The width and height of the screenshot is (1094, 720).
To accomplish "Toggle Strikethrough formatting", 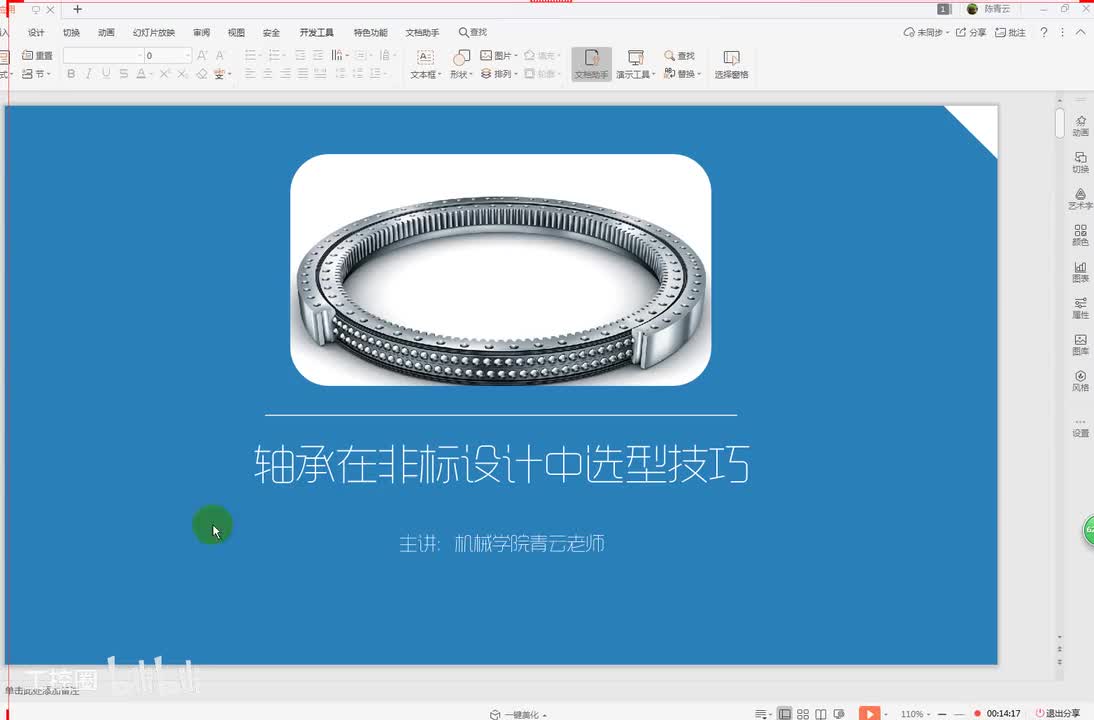I will click(x=123, y=73).
